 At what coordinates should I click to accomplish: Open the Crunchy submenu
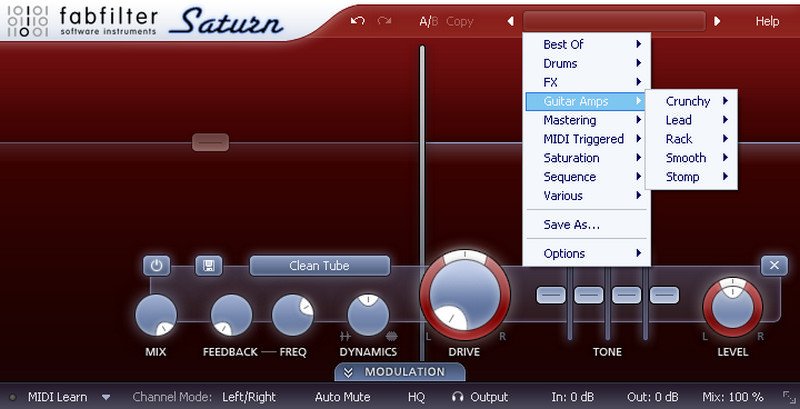click(x=692, y=101)
